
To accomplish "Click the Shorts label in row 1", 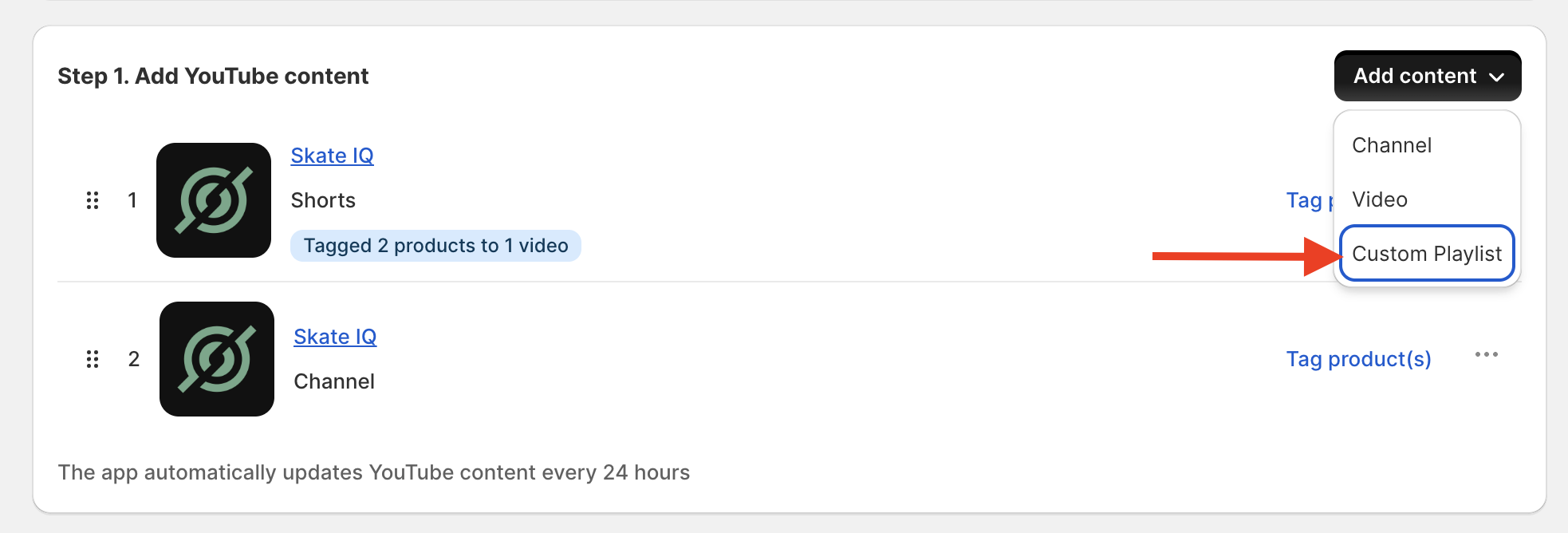I will click(x=323, y=200).
